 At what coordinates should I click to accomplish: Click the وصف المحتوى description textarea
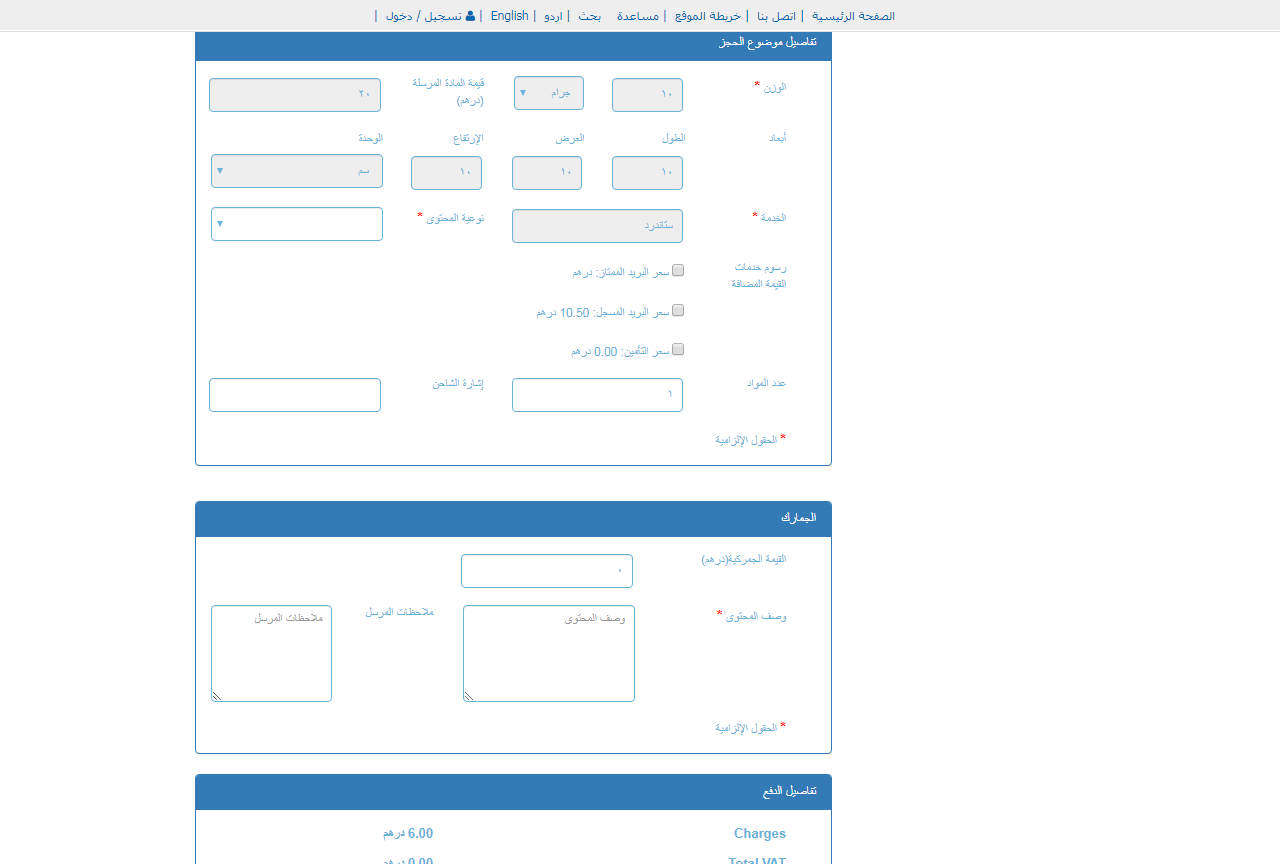coord(548,653)
